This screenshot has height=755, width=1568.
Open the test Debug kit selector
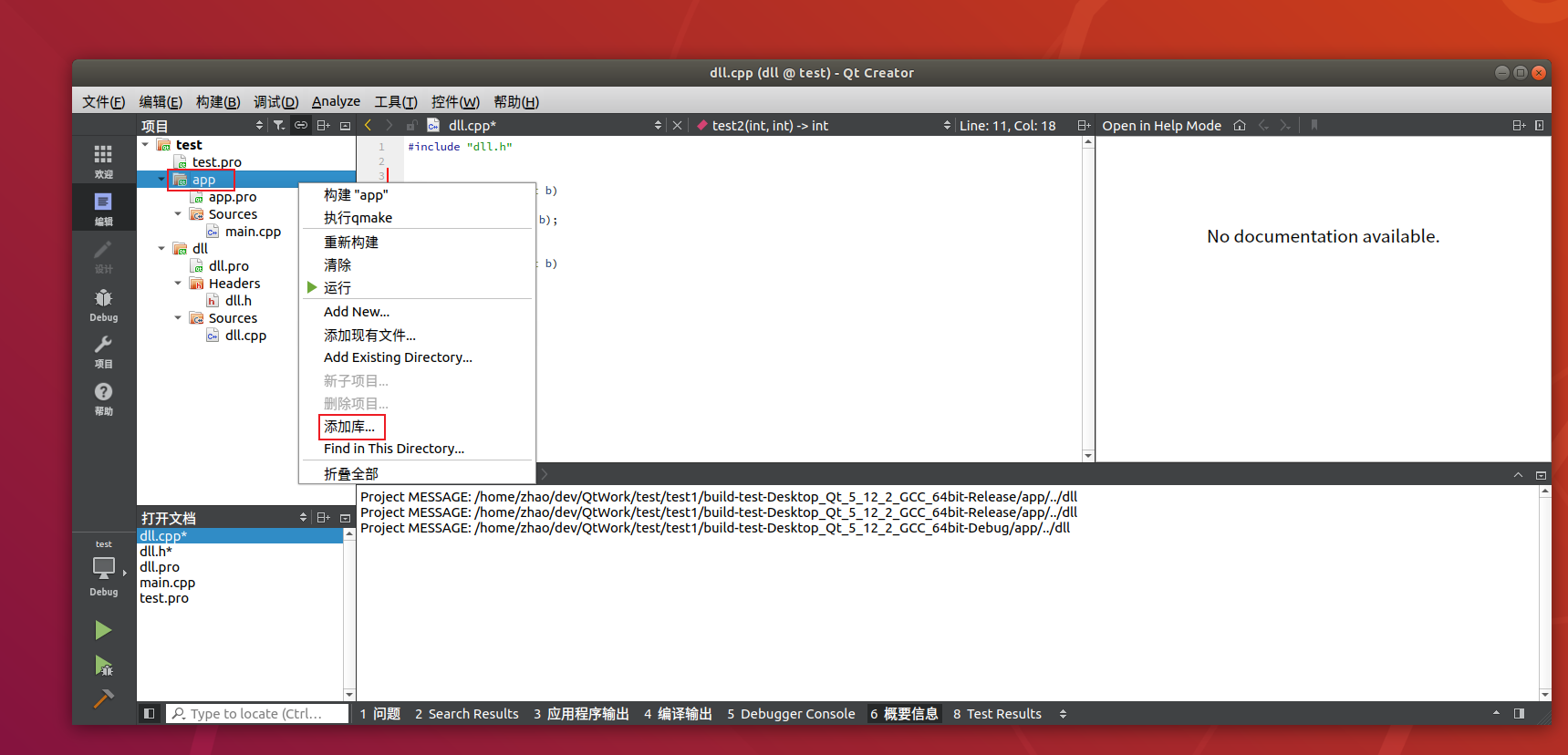coord(103,567)
